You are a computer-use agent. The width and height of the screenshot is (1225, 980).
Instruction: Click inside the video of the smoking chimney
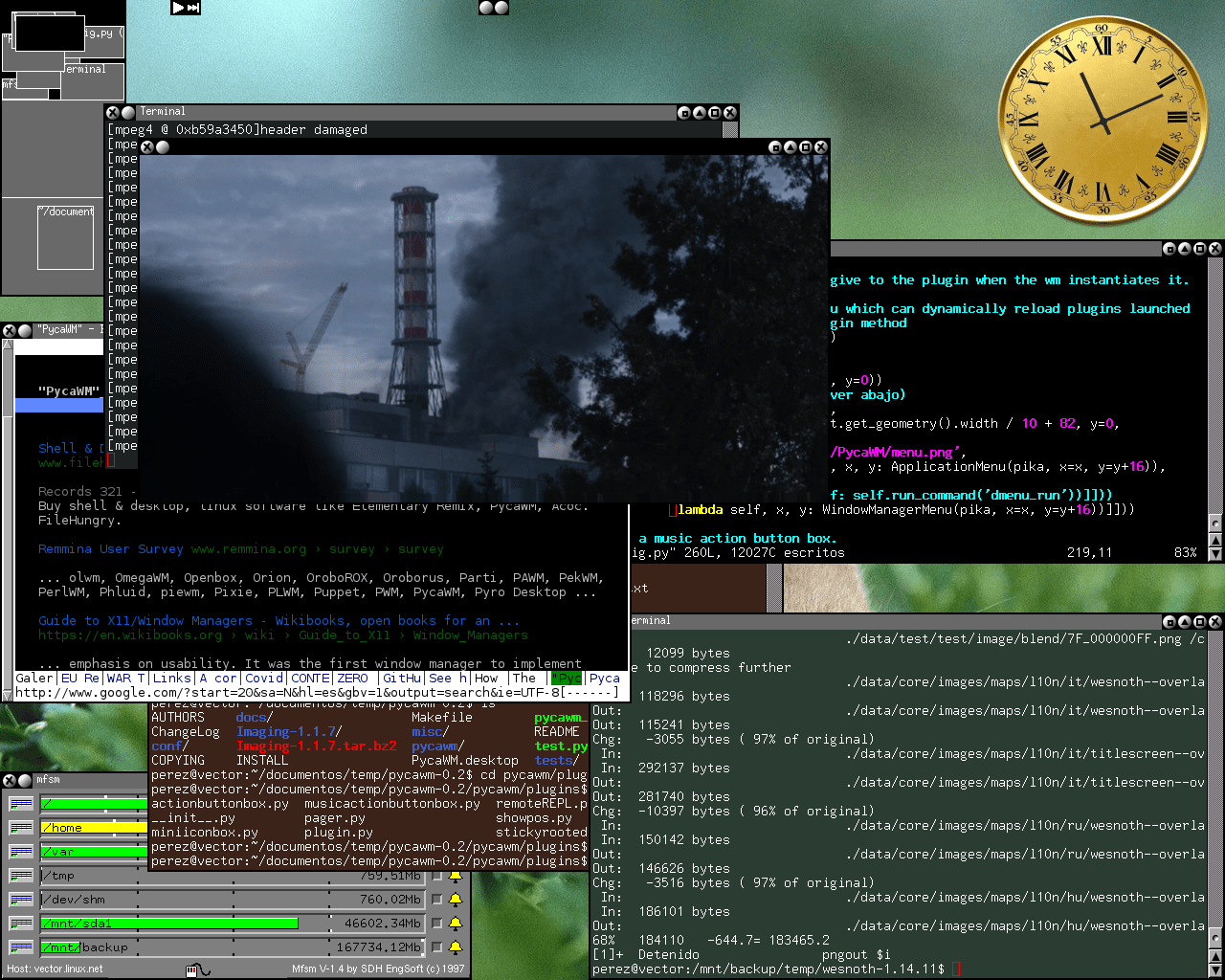(484, 328)
